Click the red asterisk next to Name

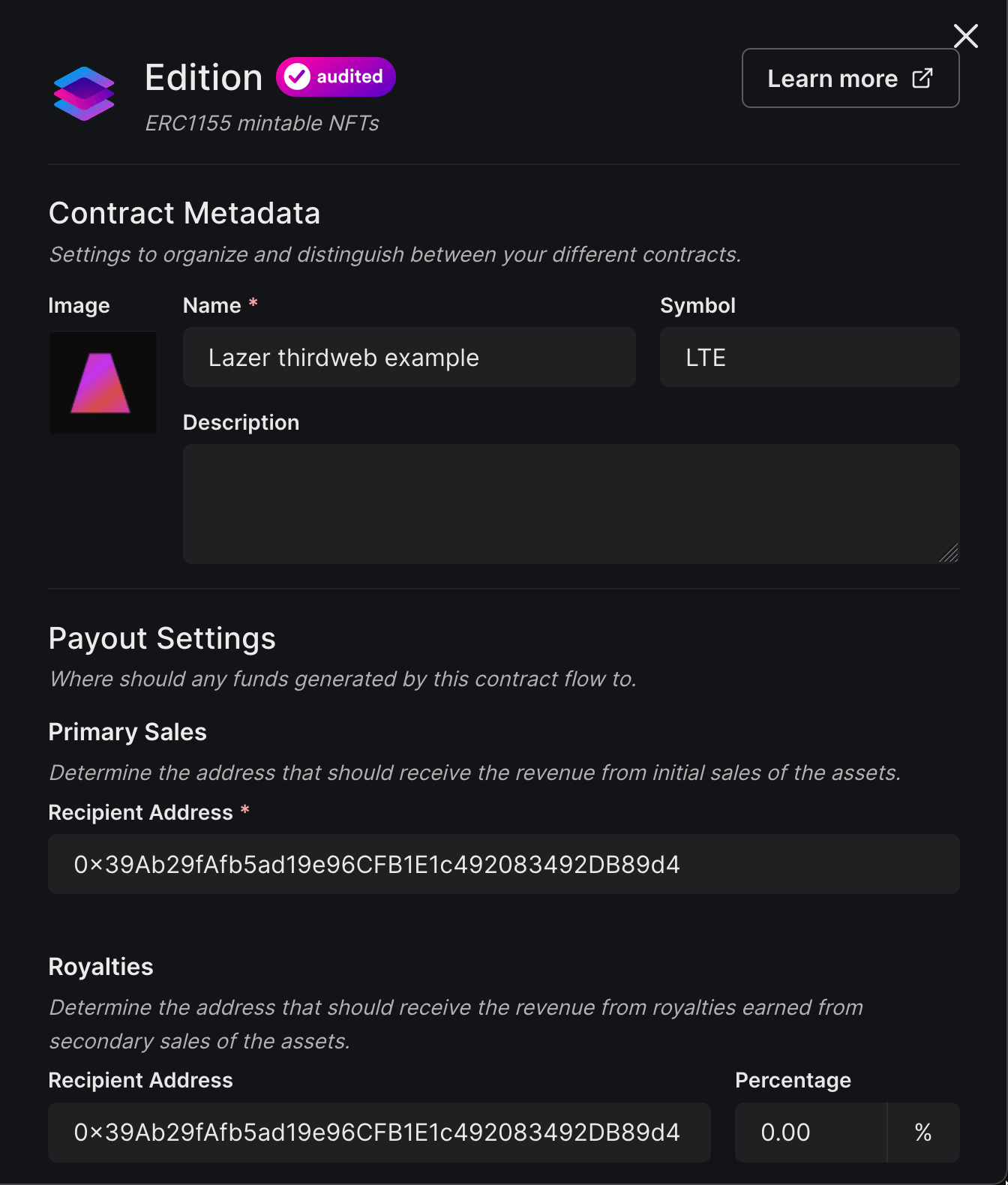253,303
